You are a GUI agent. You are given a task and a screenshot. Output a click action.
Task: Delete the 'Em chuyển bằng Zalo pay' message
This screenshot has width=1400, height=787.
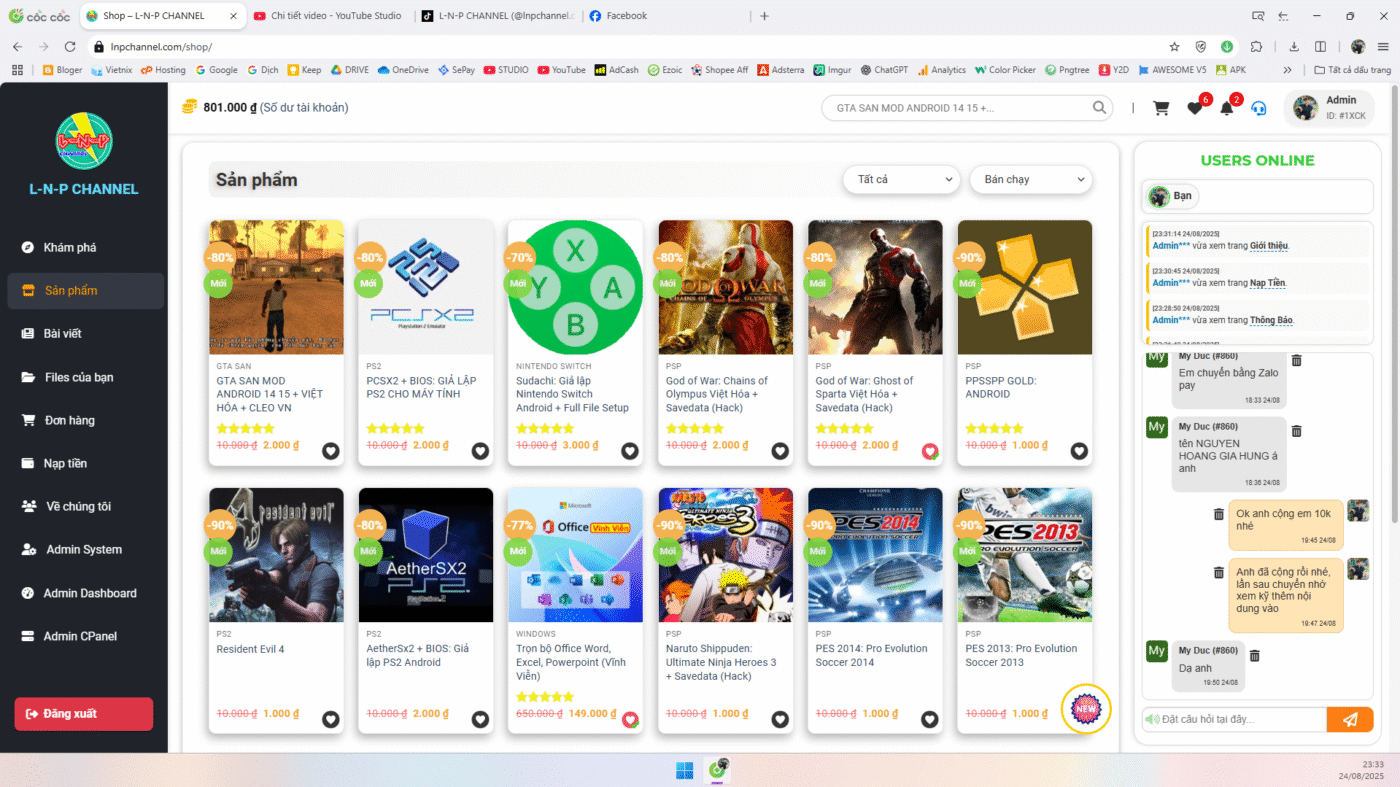(x=1297, y=360)
